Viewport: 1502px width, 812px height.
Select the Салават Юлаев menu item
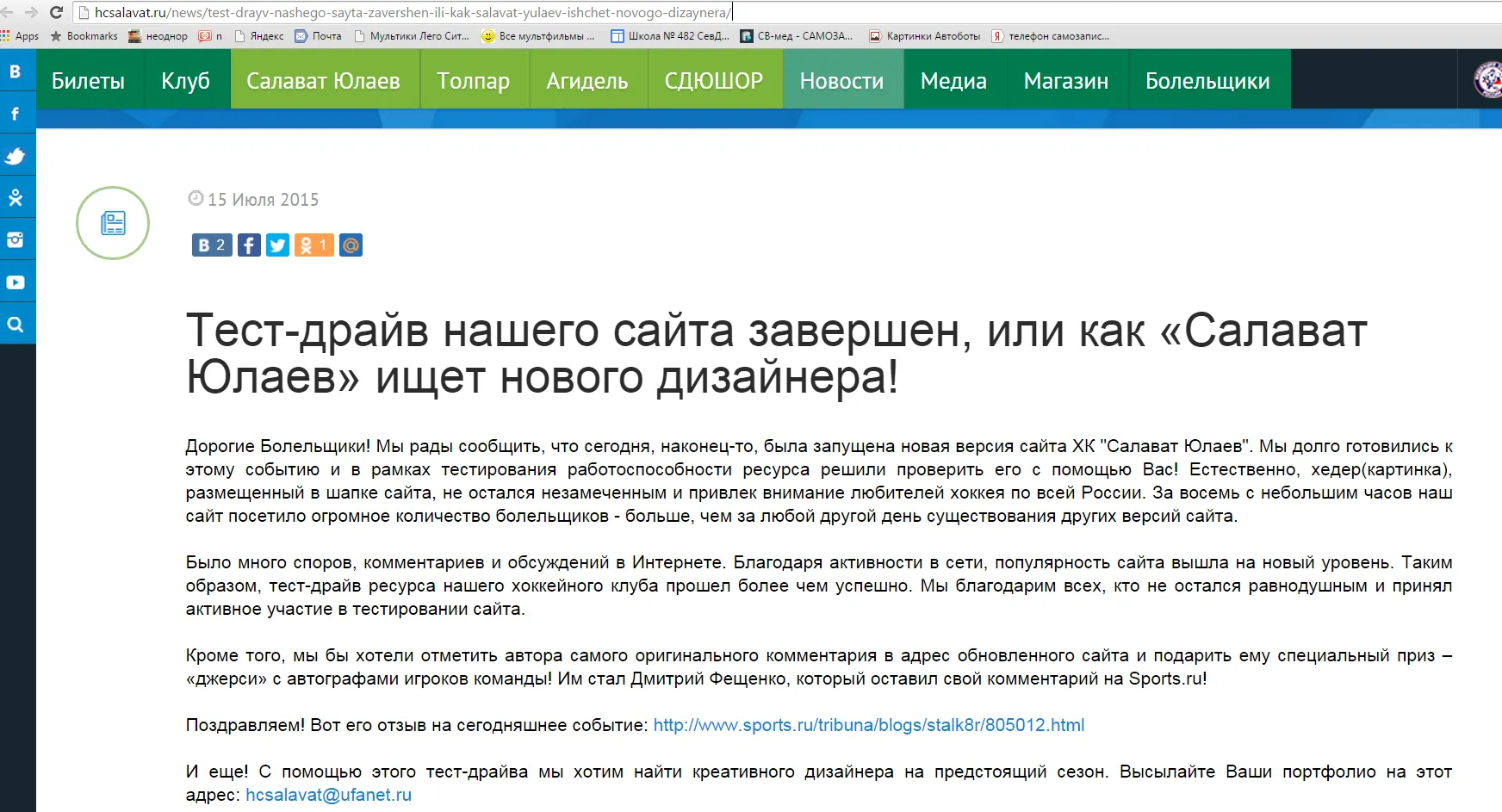click(324, 80)
